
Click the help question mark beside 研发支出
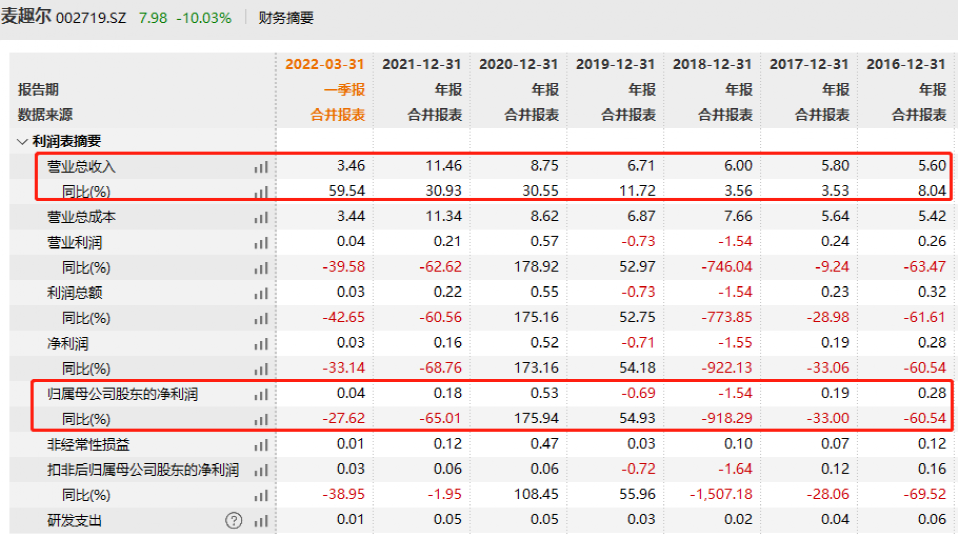(234, 521)
